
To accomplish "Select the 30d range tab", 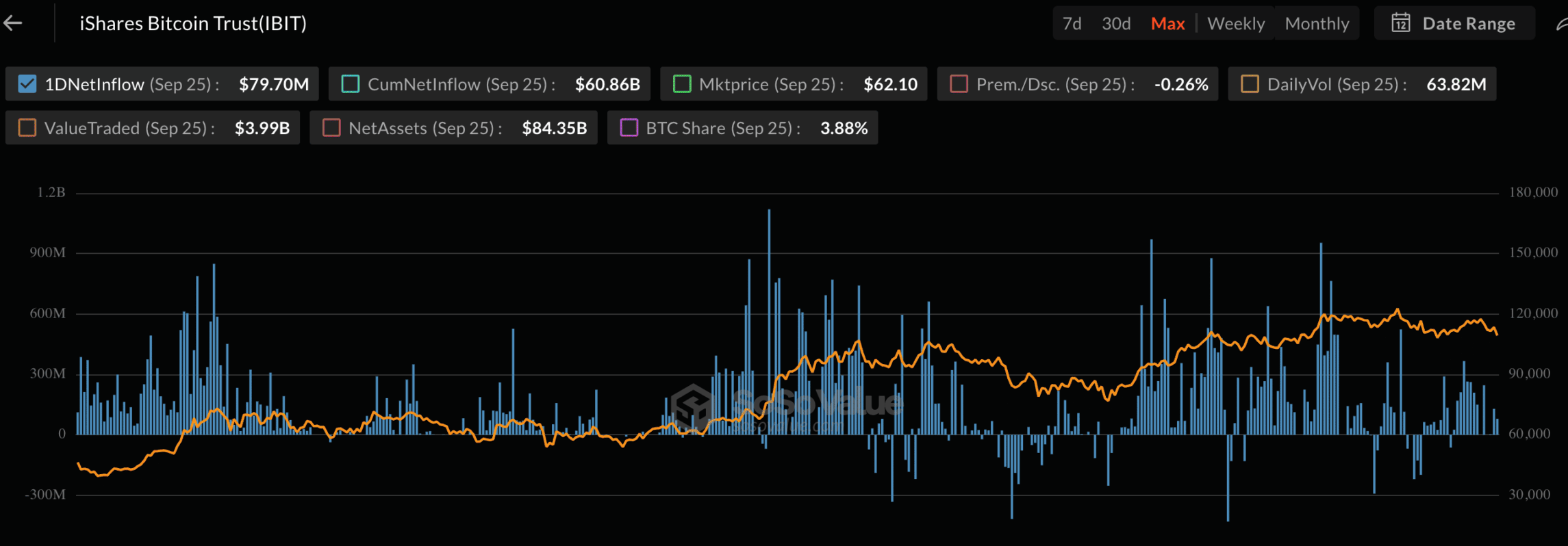I will pyautogui.click(x=1116, y=24).
